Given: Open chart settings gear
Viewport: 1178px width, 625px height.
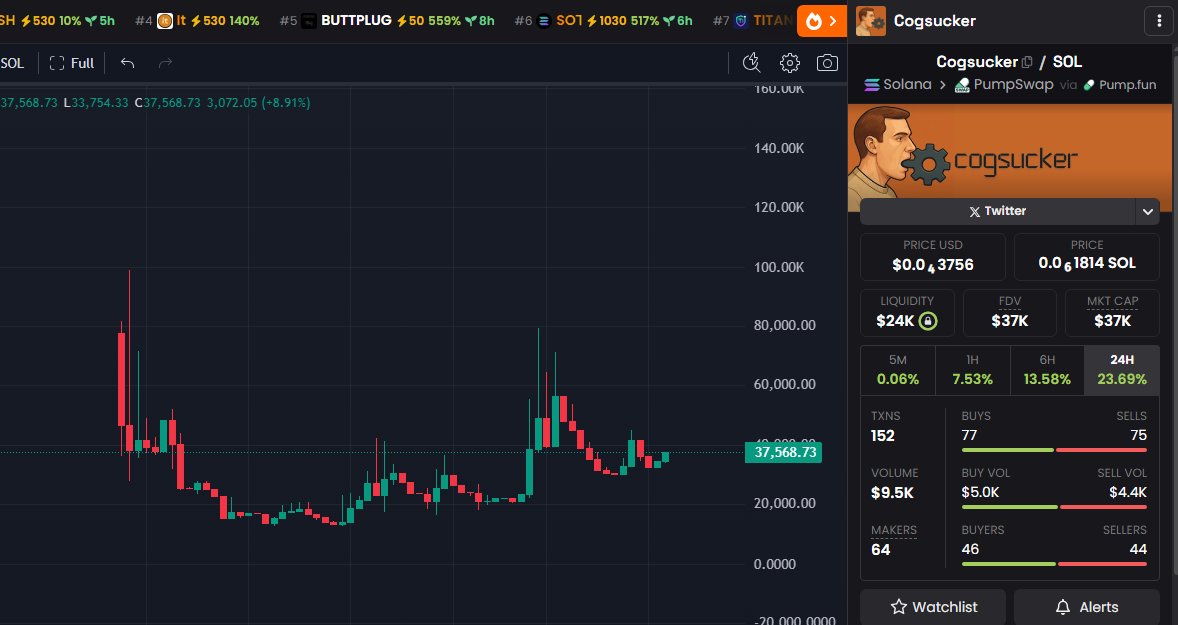Looking at the screenshot, I should pos(790,63).
